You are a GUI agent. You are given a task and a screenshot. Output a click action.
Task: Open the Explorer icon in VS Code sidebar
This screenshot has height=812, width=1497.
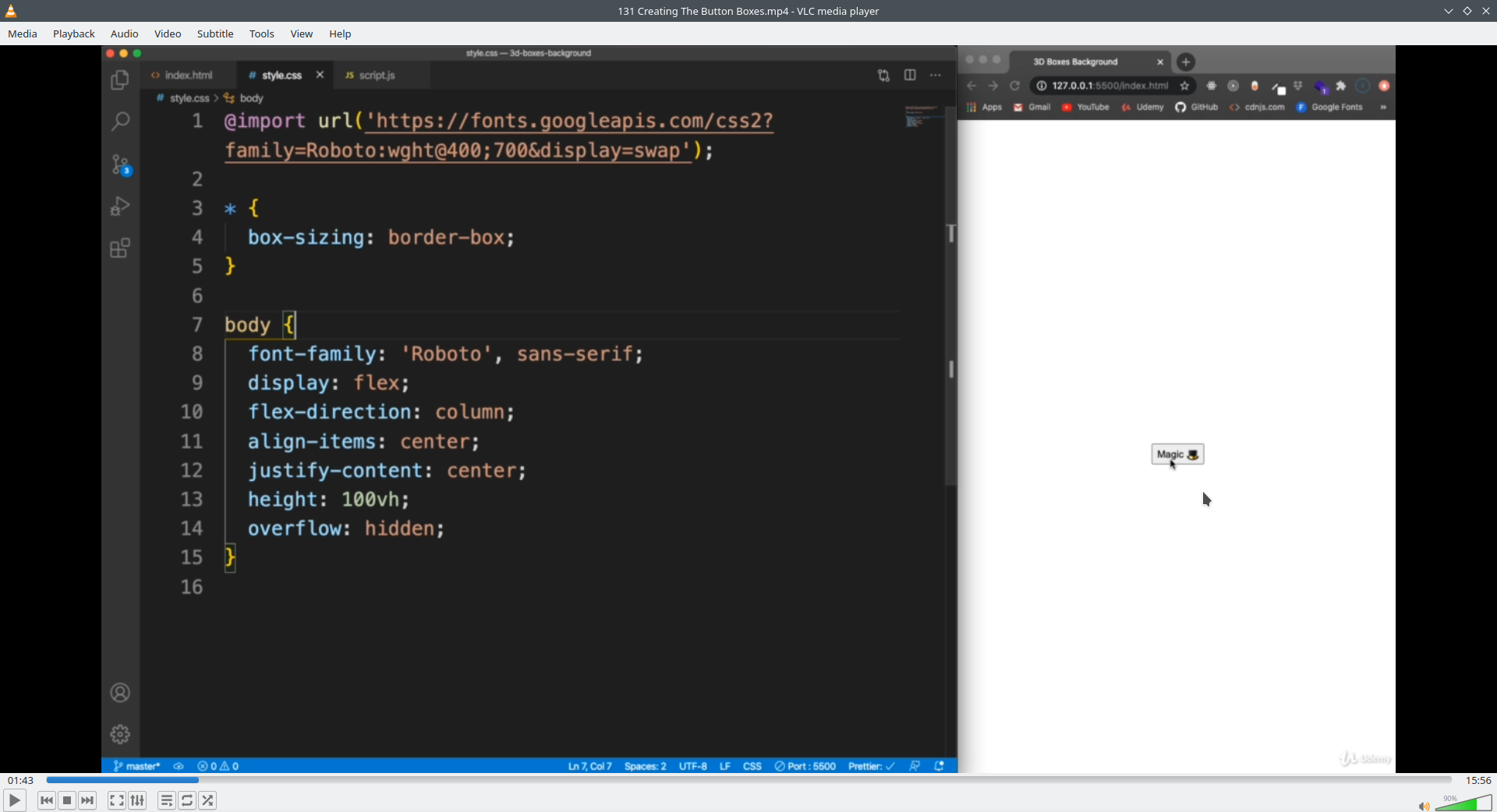[120, 79]
